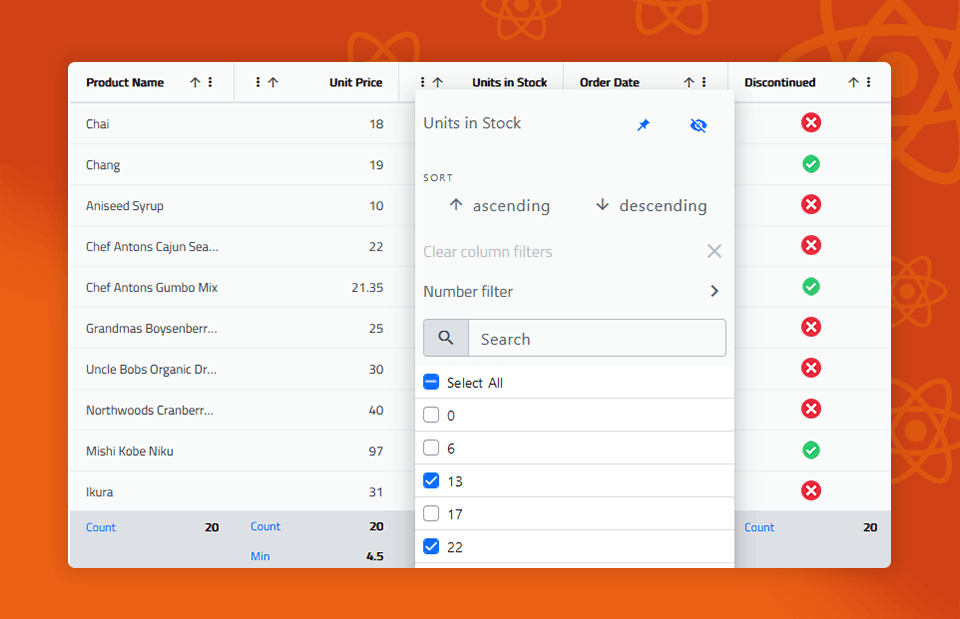960x619 pixels.
Task: Open Discontinued column options menu
Action: 868,83
